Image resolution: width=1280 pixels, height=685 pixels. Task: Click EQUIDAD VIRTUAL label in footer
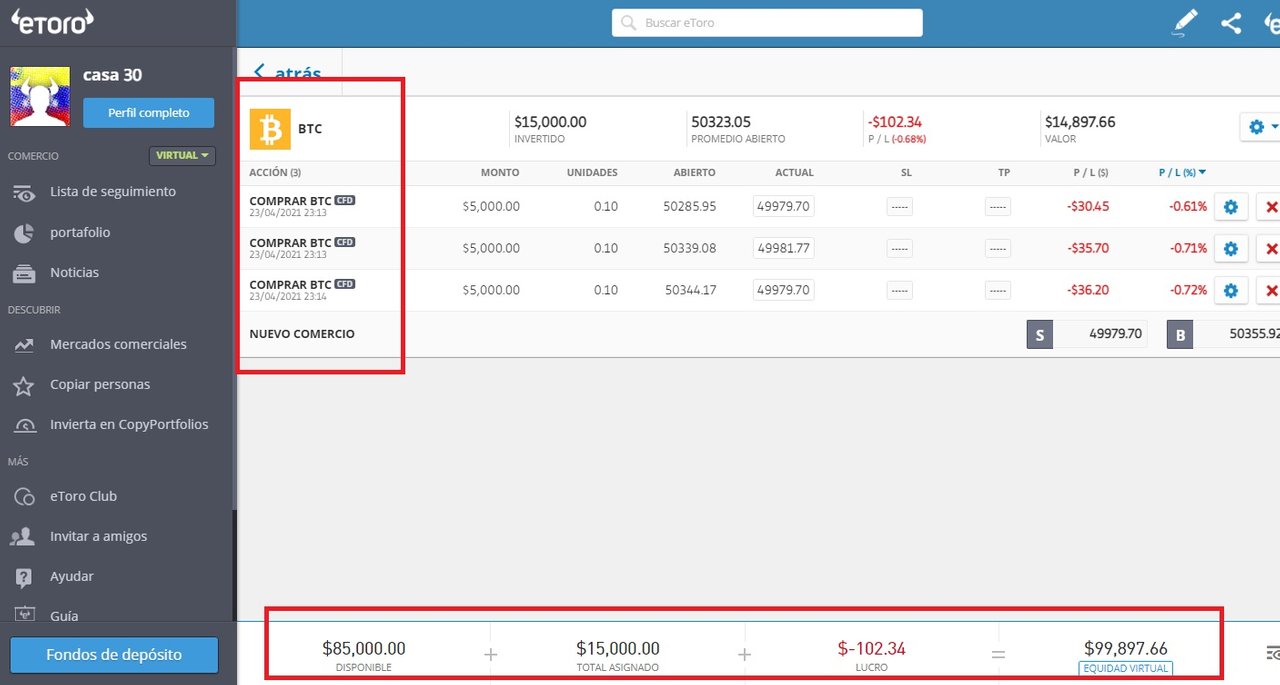1125,668
